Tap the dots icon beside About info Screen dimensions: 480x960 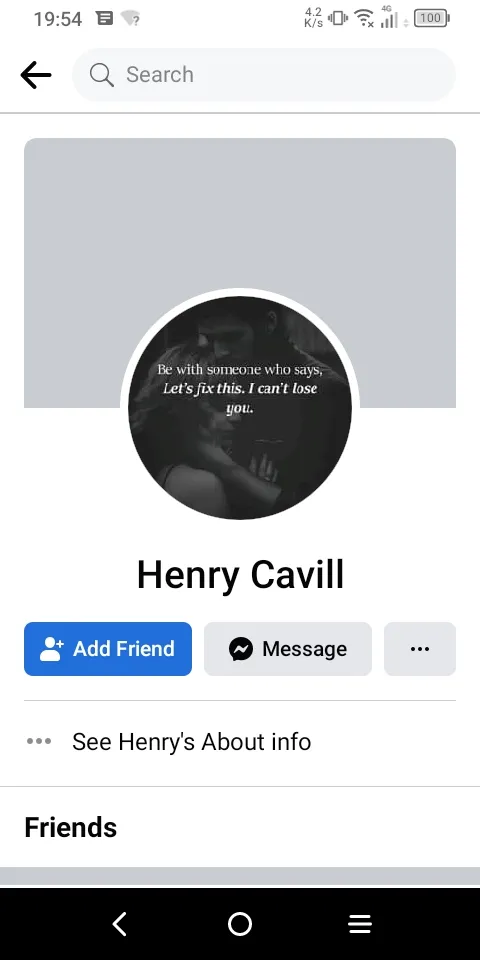click(x=39, y=741)
